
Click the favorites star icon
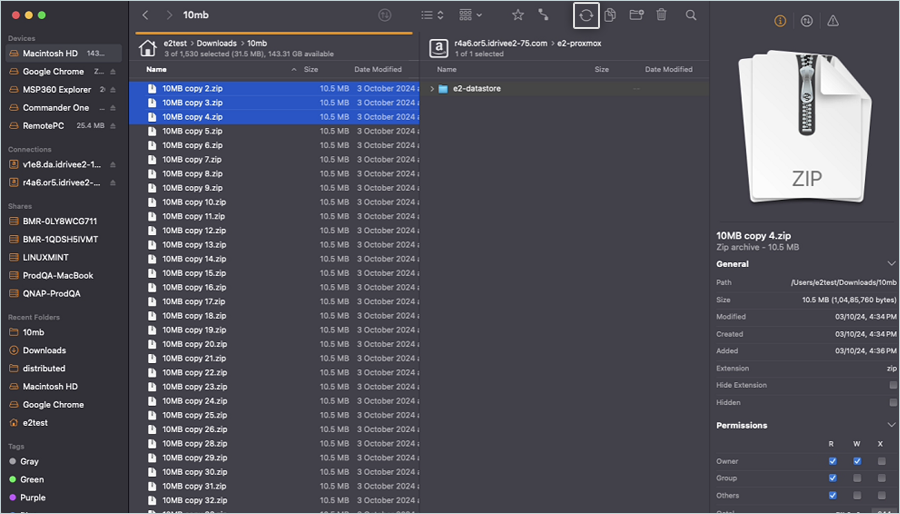pyautogui.click(x=517, y=15)
